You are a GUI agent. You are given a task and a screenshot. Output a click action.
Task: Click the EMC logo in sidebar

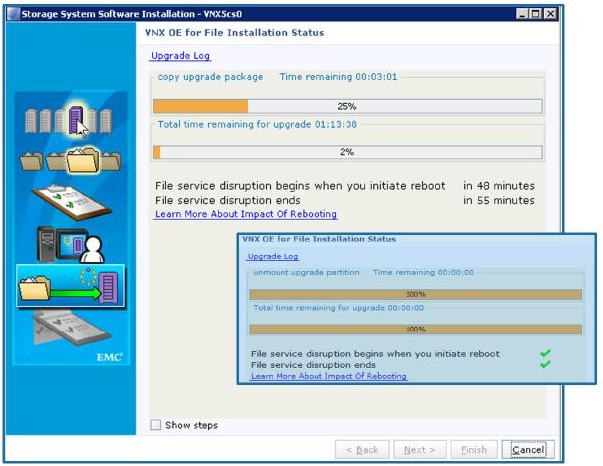point(110,357)
